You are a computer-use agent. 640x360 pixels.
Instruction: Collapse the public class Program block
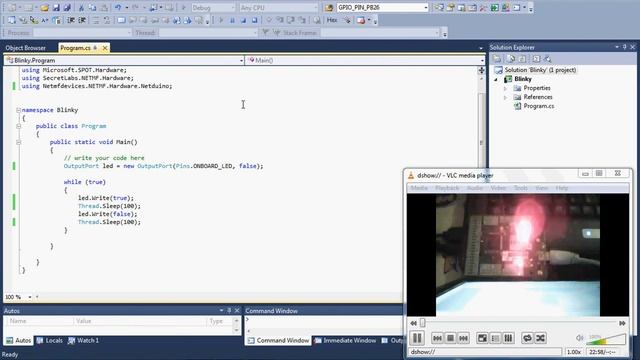click(x=18, y=126)
